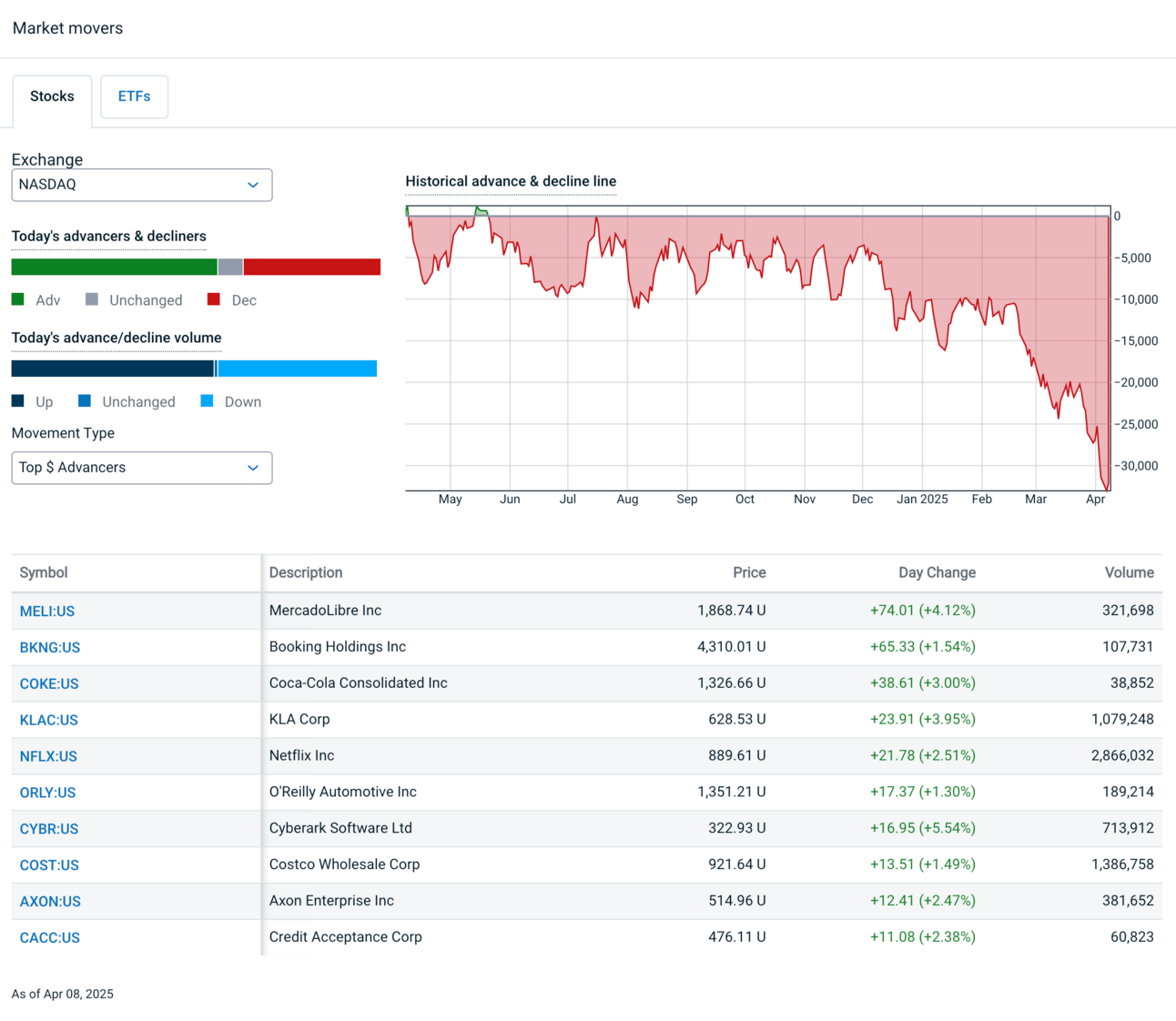Click the price 4,310.01 U
1176x1021 pixels.
tap(732, 647)
